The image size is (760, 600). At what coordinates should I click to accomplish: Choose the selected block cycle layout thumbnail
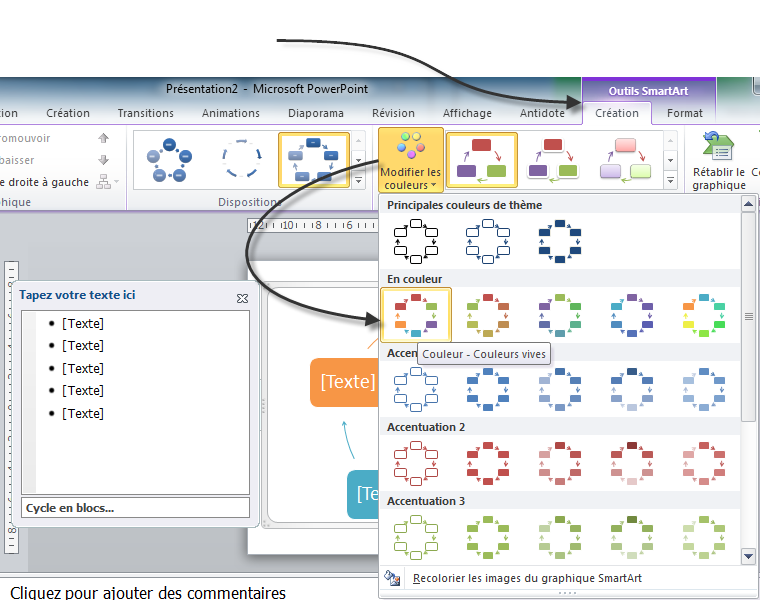(x=313, y=160)
